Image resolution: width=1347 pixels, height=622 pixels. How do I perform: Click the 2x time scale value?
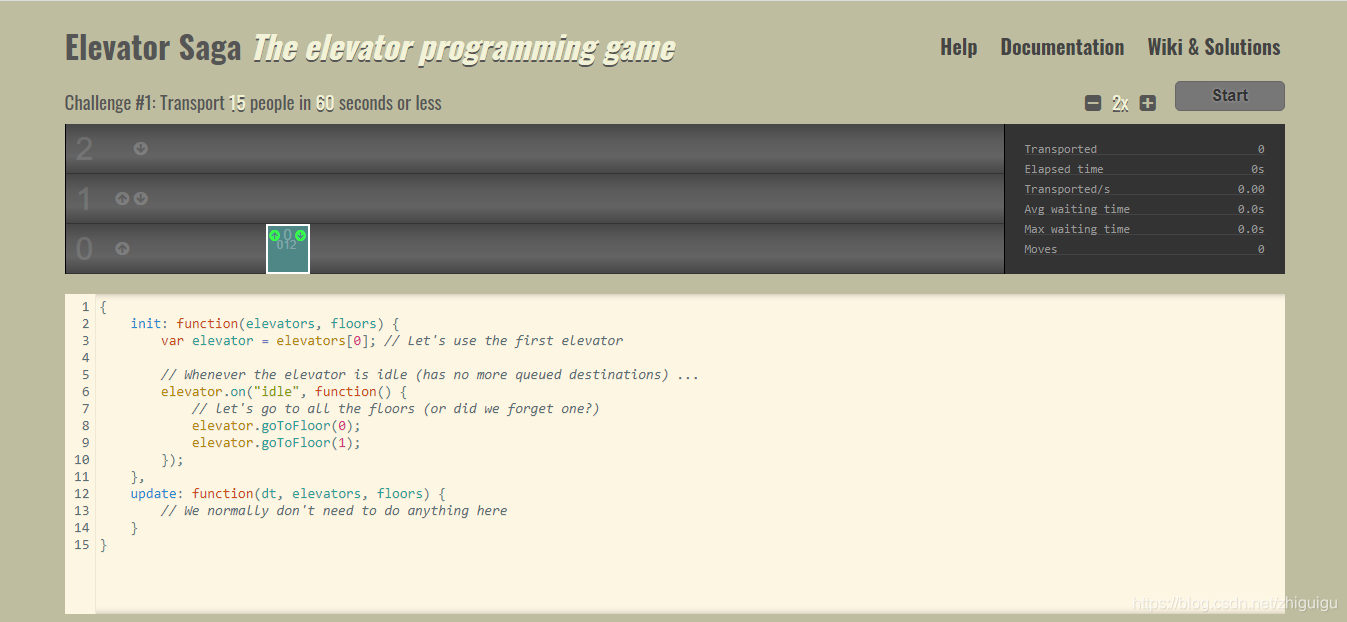coord(1120,103)
